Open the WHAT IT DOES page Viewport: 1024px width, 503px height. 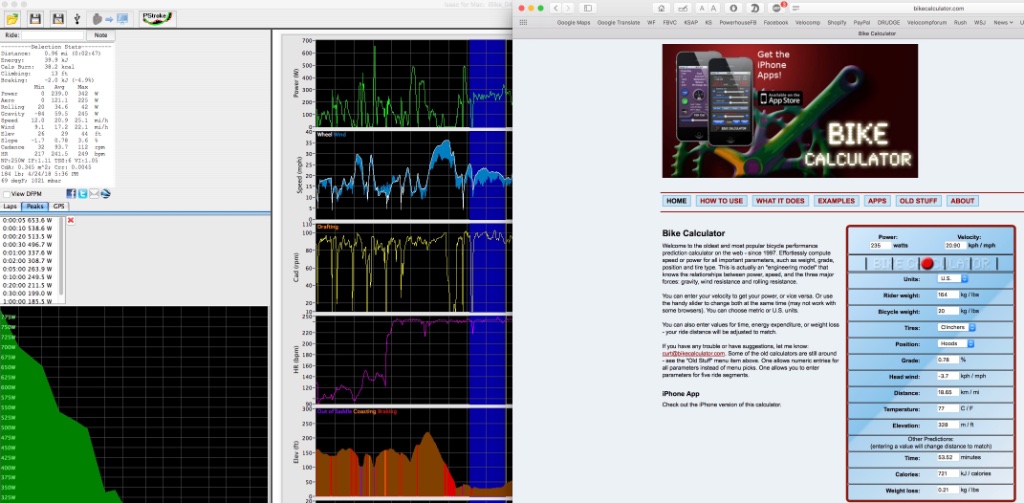780,201
